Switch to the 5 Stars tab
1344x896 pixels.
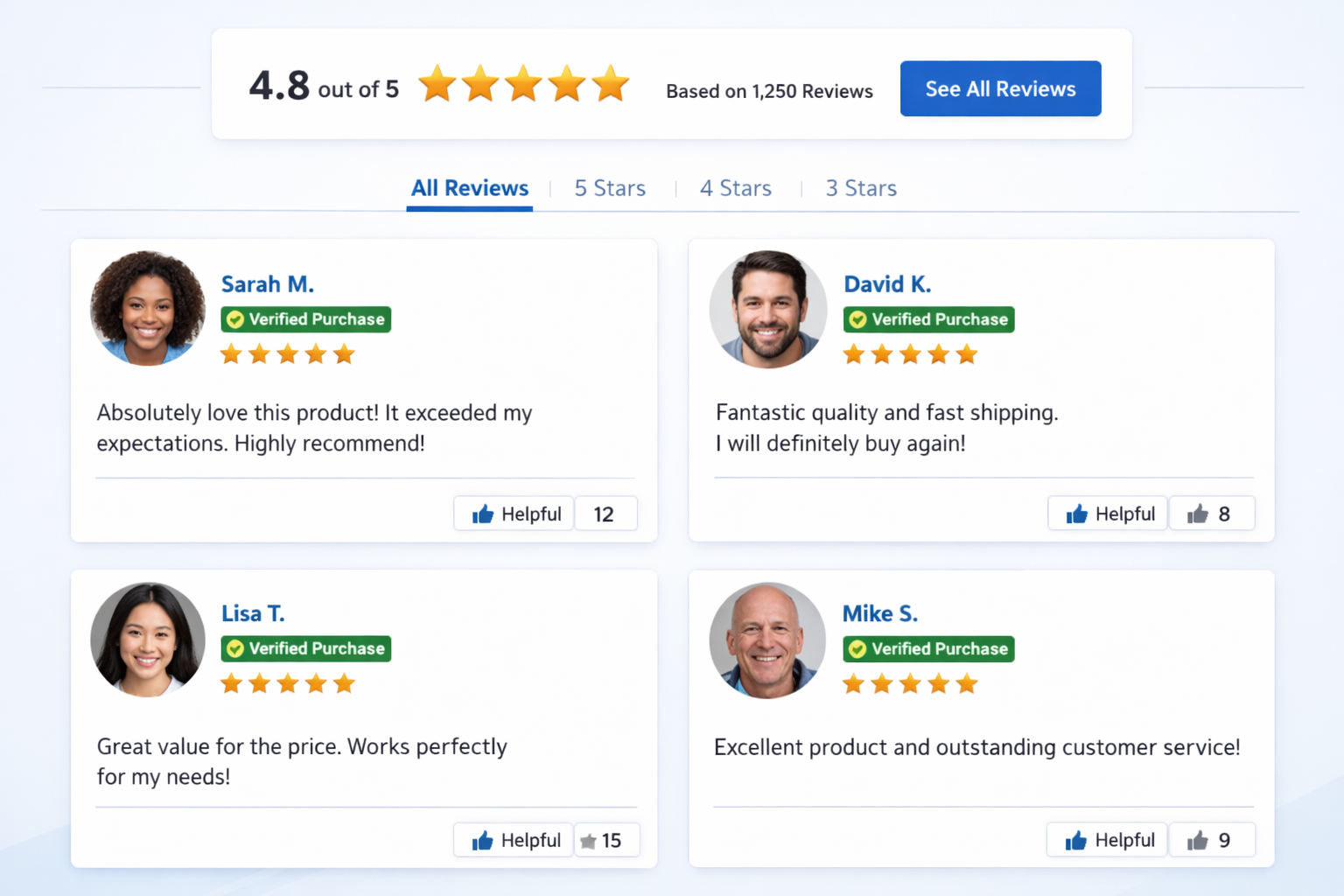[x=609, y=188]
